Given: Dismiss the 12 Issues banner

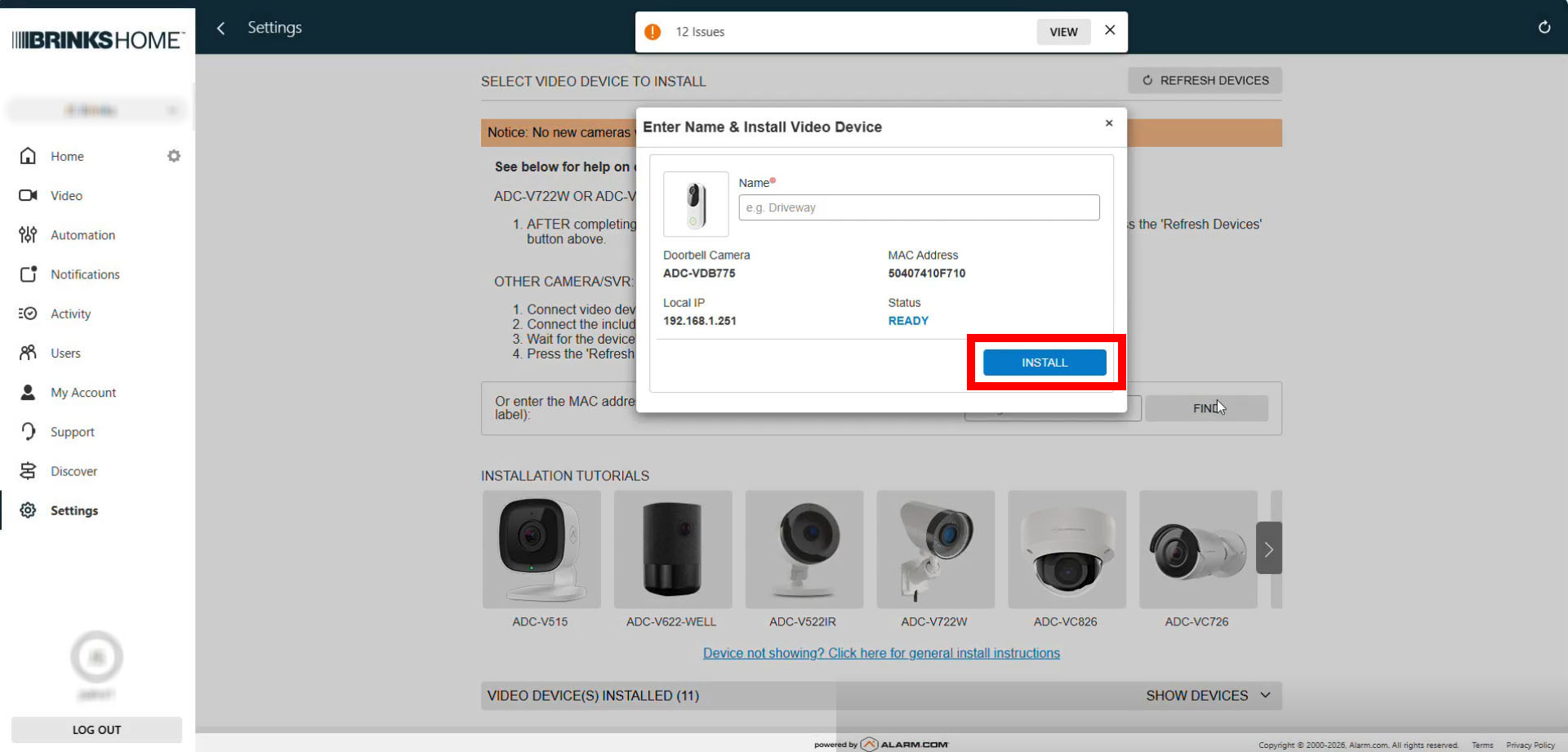Looking at the screenshot, I should point(1110,30).
